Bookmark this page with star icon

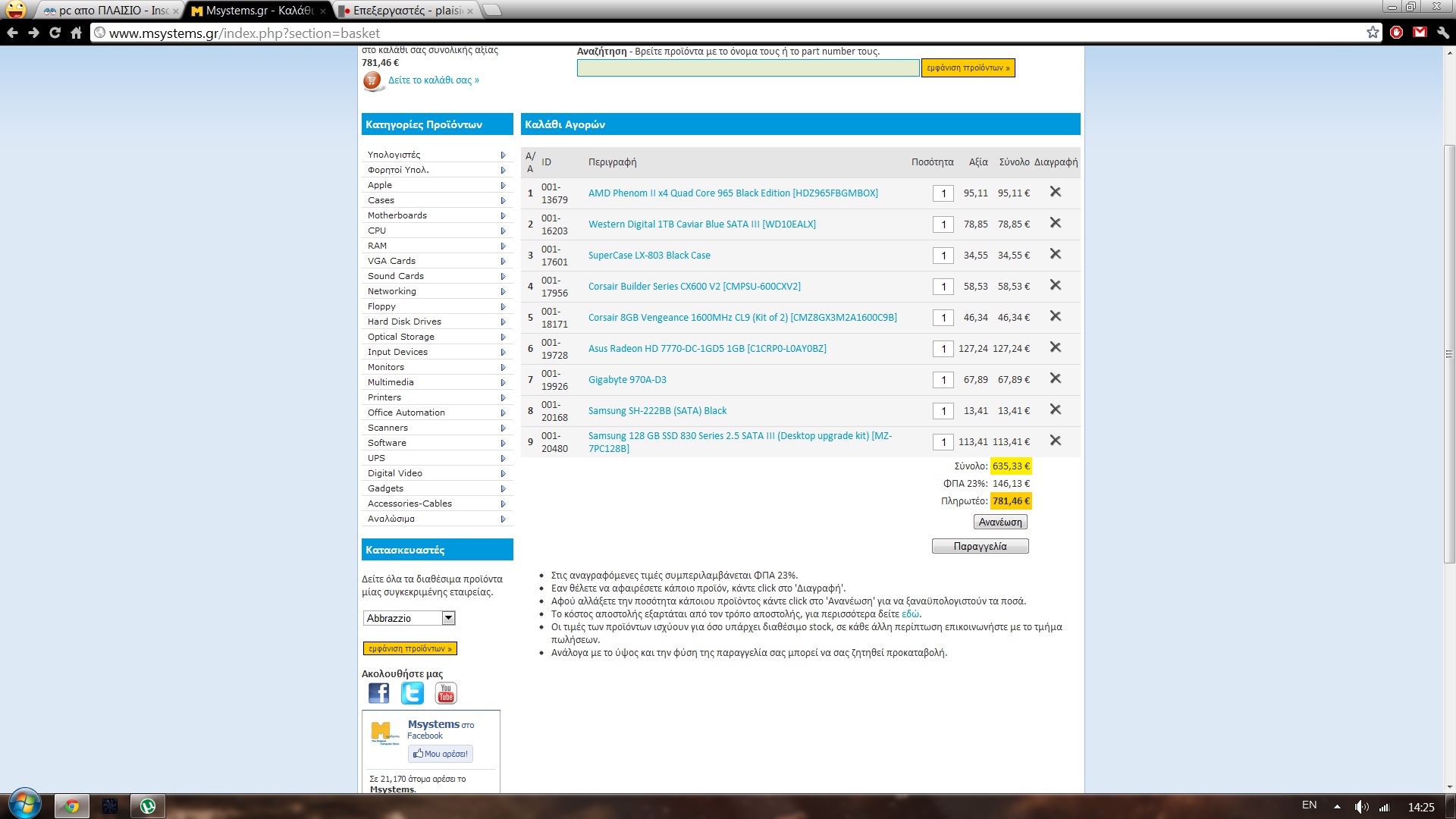point(1373,33)
